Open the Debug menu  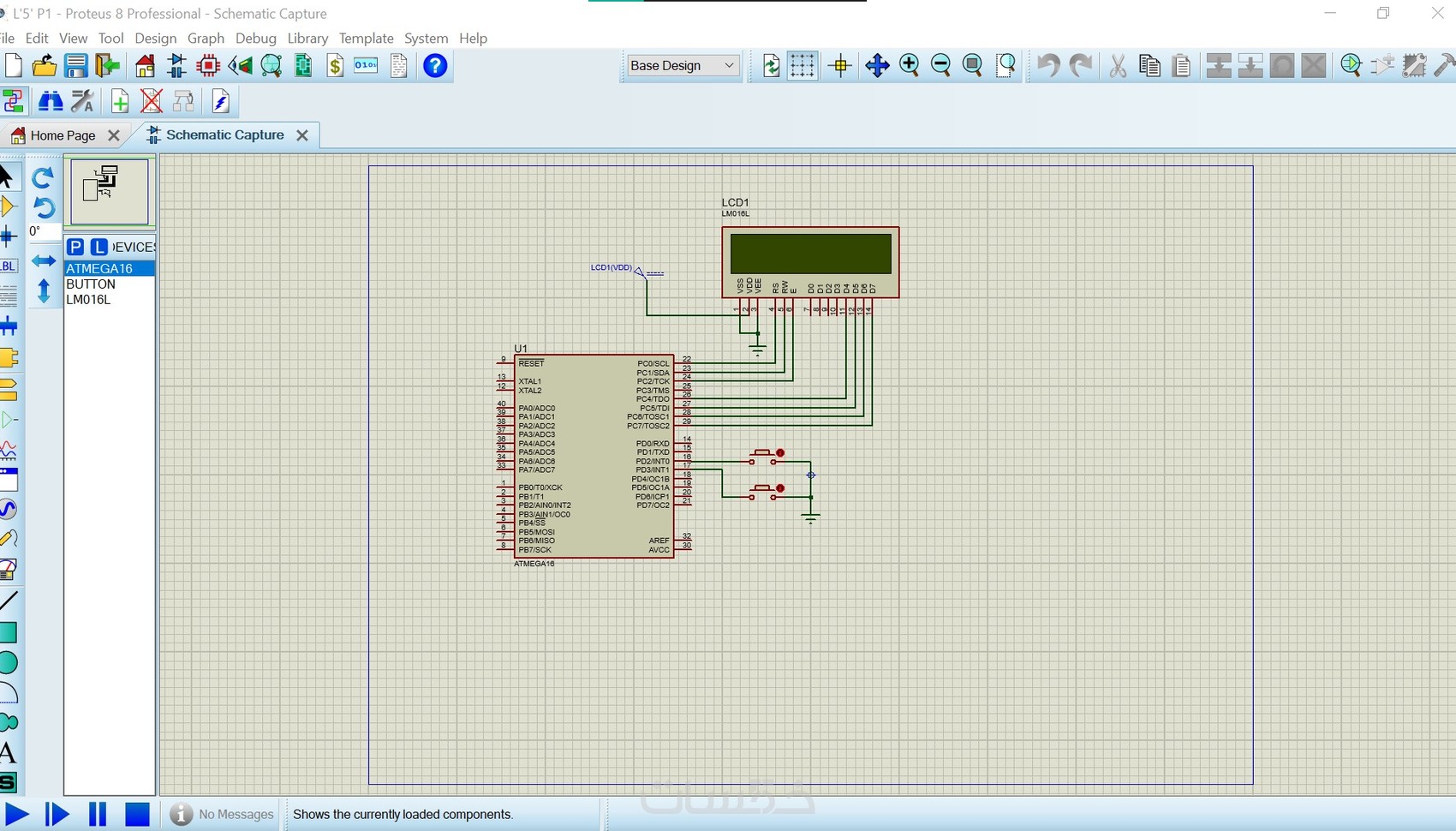click(x=255, y=39)
